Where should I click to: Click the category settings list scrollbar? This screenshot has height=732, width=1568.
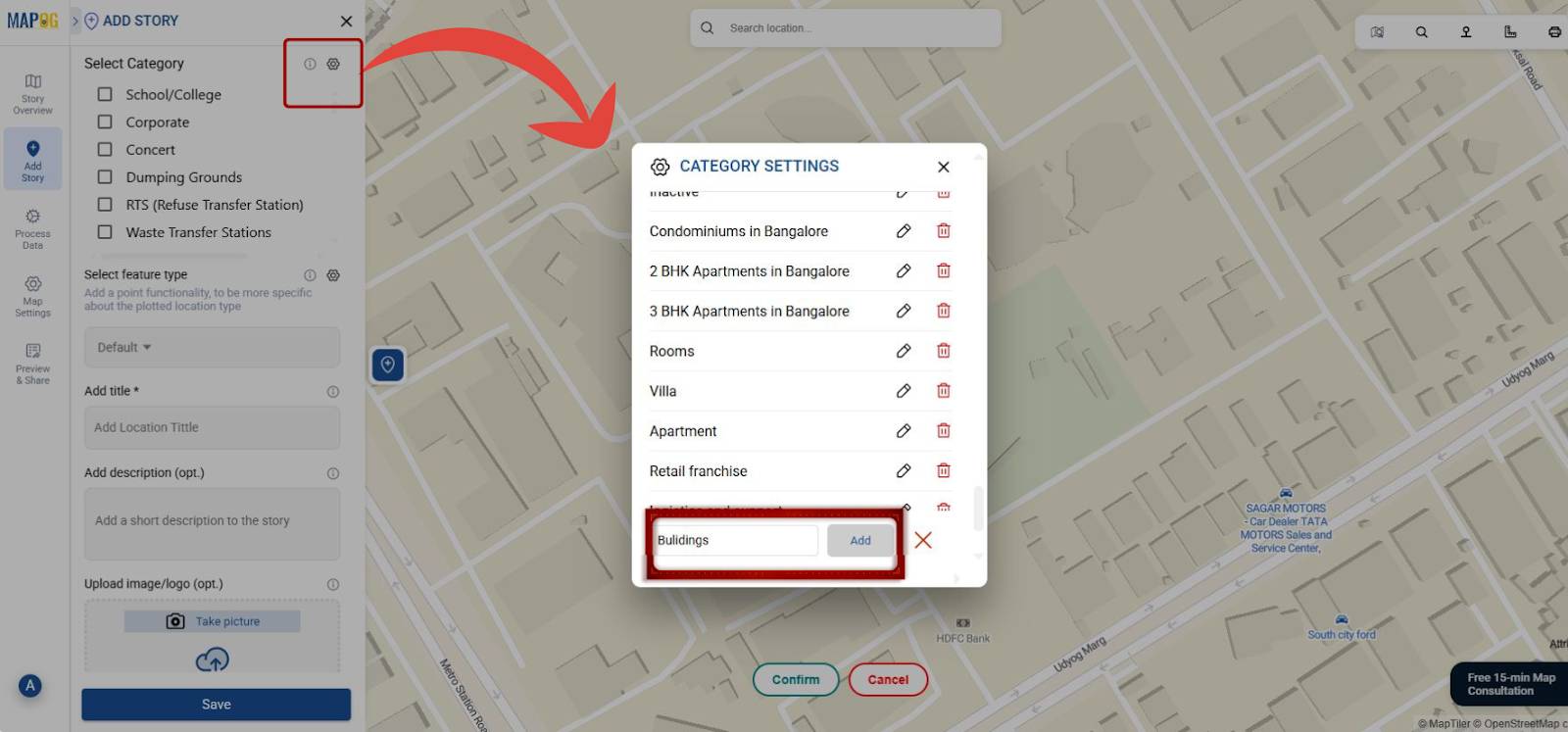pos(977,508)
